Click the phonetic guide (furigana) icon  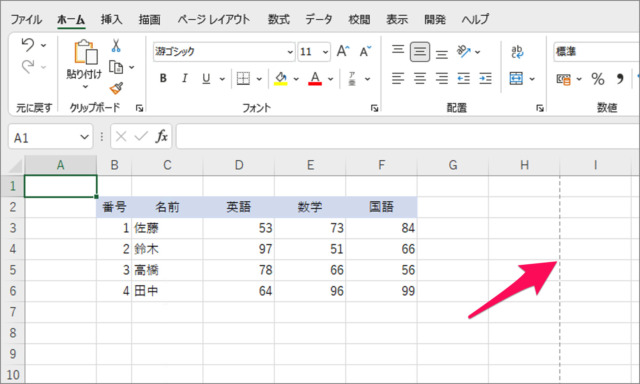[352, 78]
